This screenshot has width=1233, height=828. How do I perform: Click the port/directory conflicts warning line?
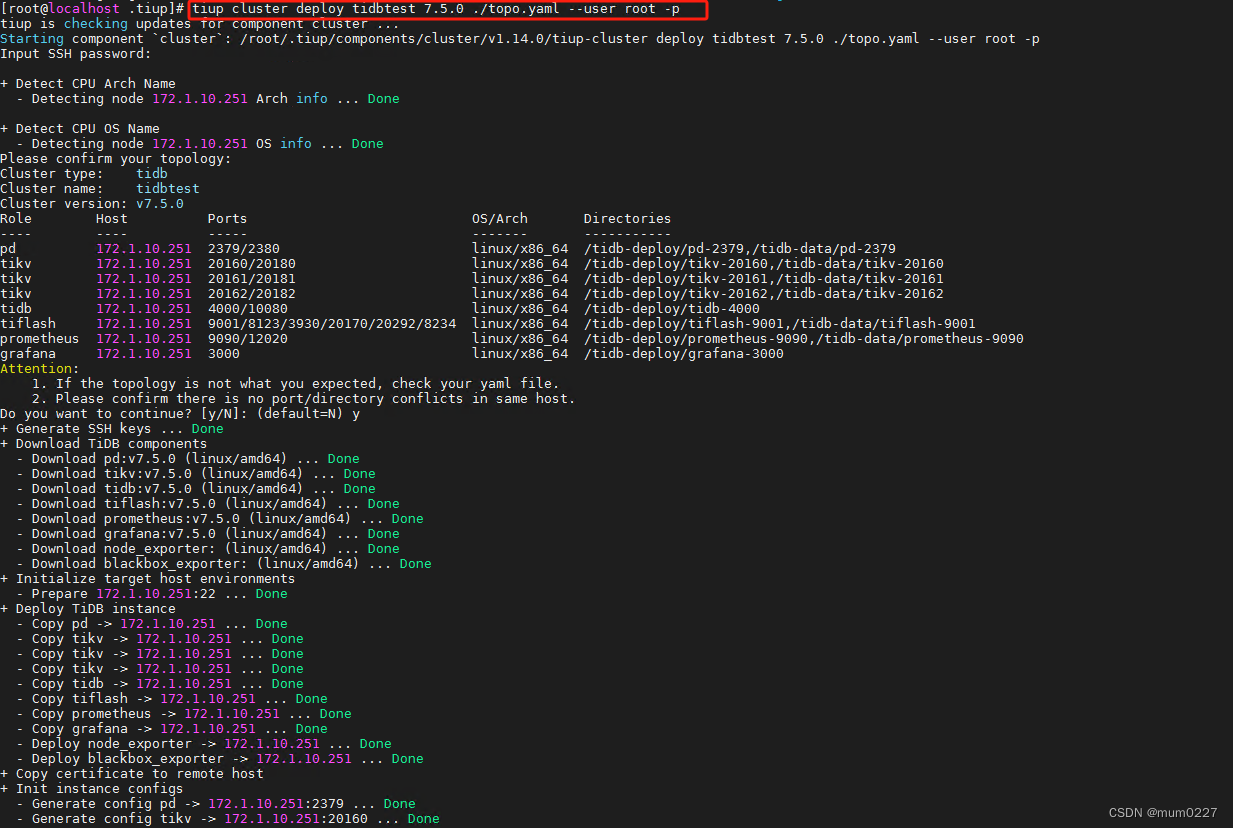tap(304, 399)
